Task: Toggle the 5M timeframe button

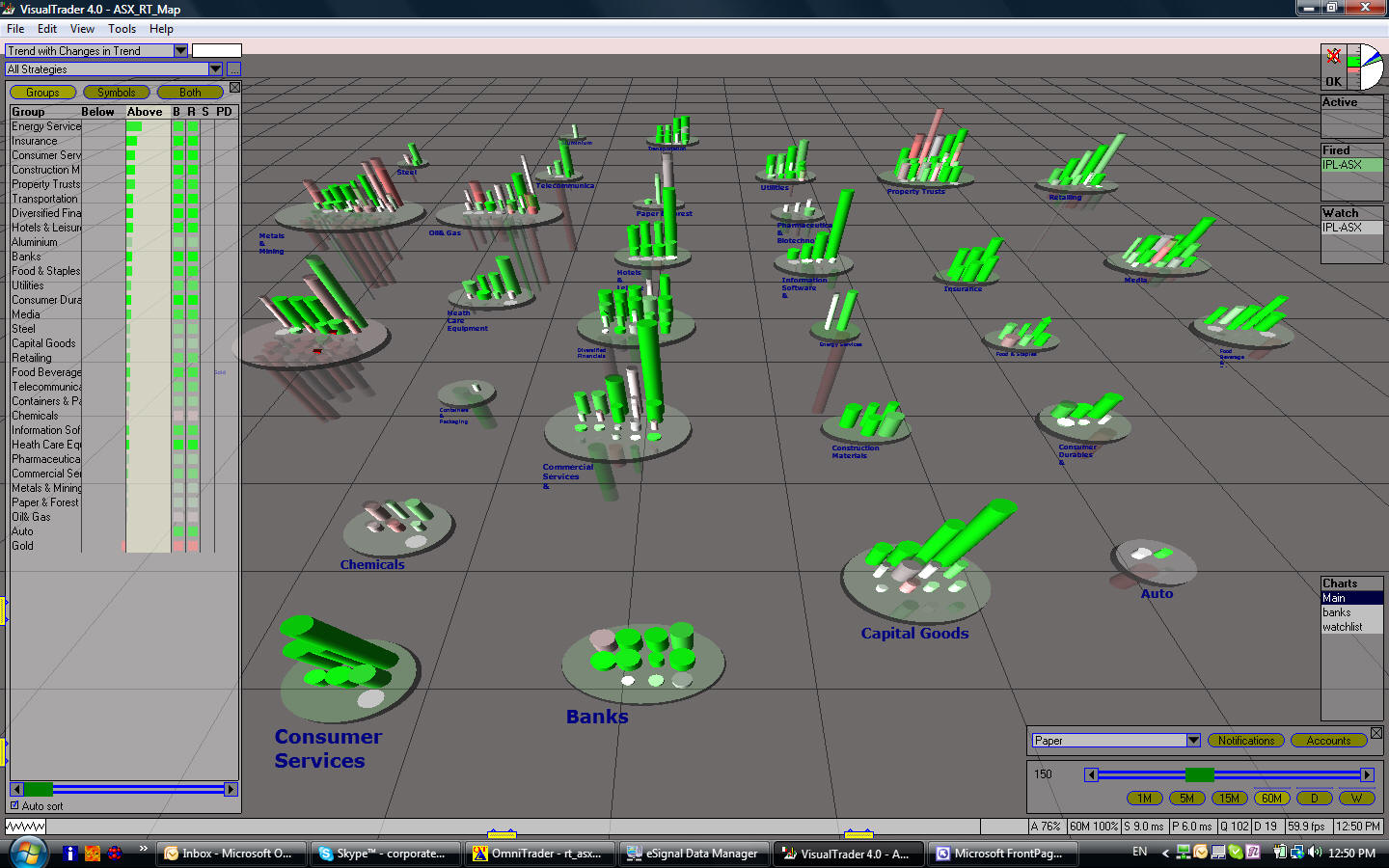Action: (x=1186, y=799)
